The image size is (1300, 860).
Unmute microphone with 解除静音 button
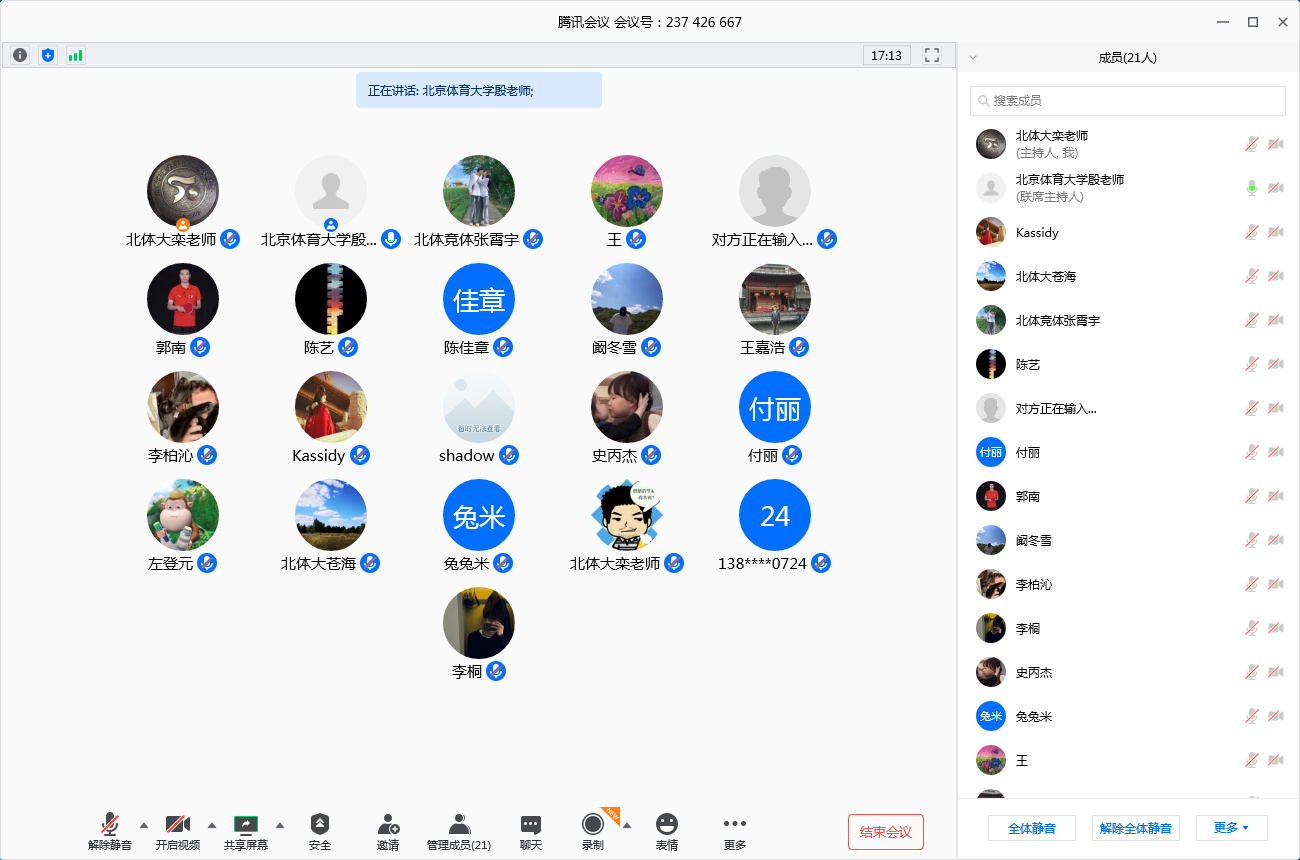(110, 831)
